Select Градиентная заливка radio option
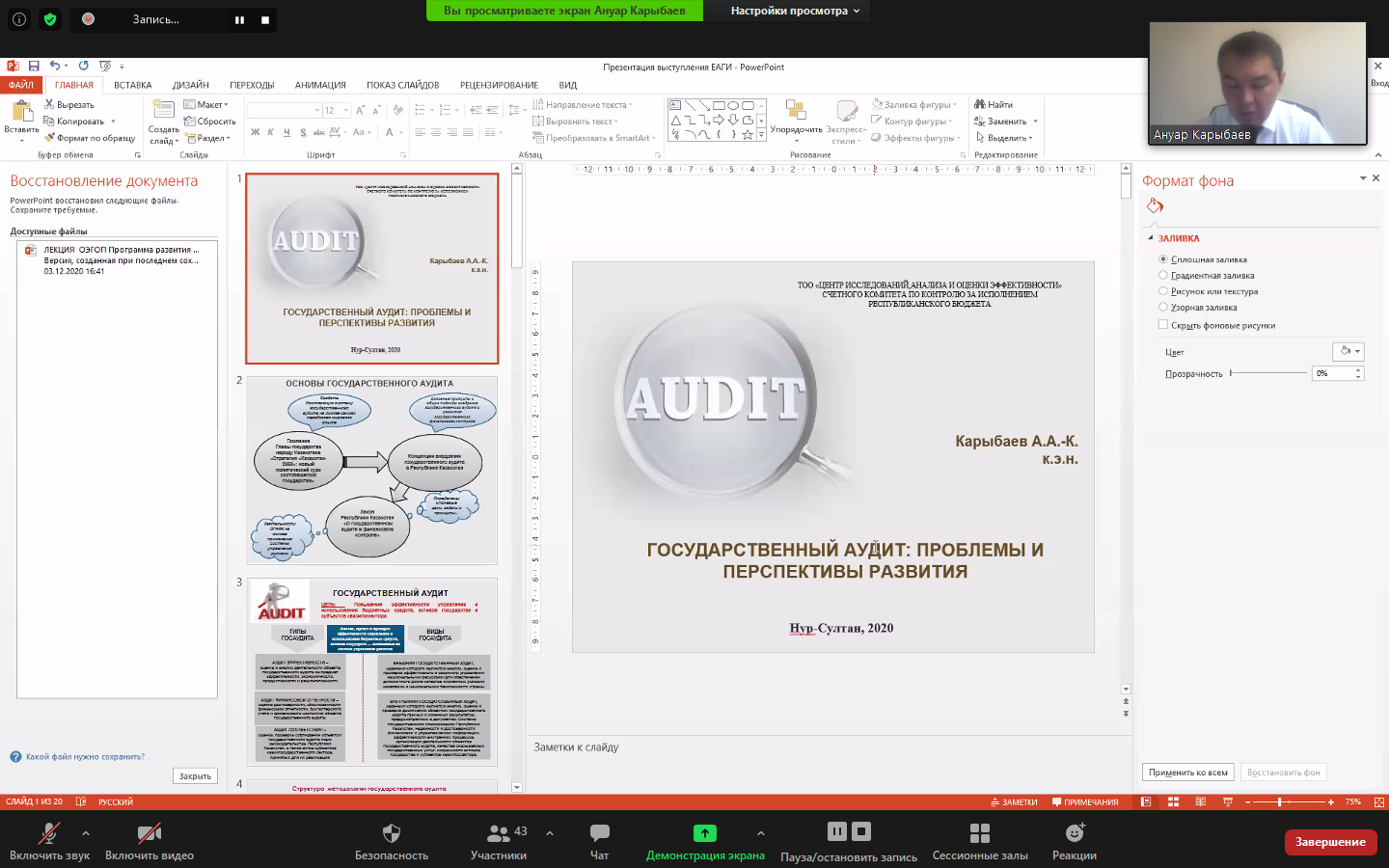1389x868 pixels. [x=1163, y=276]
